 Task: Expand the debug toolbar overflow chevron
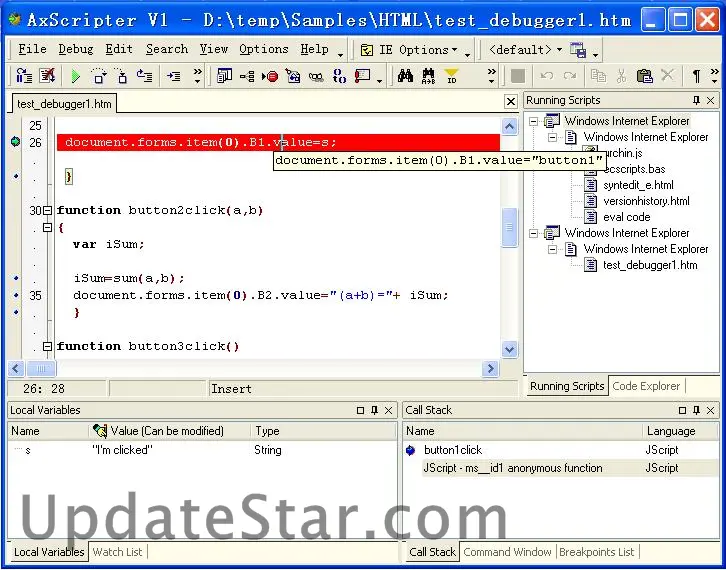coord(198,76)
